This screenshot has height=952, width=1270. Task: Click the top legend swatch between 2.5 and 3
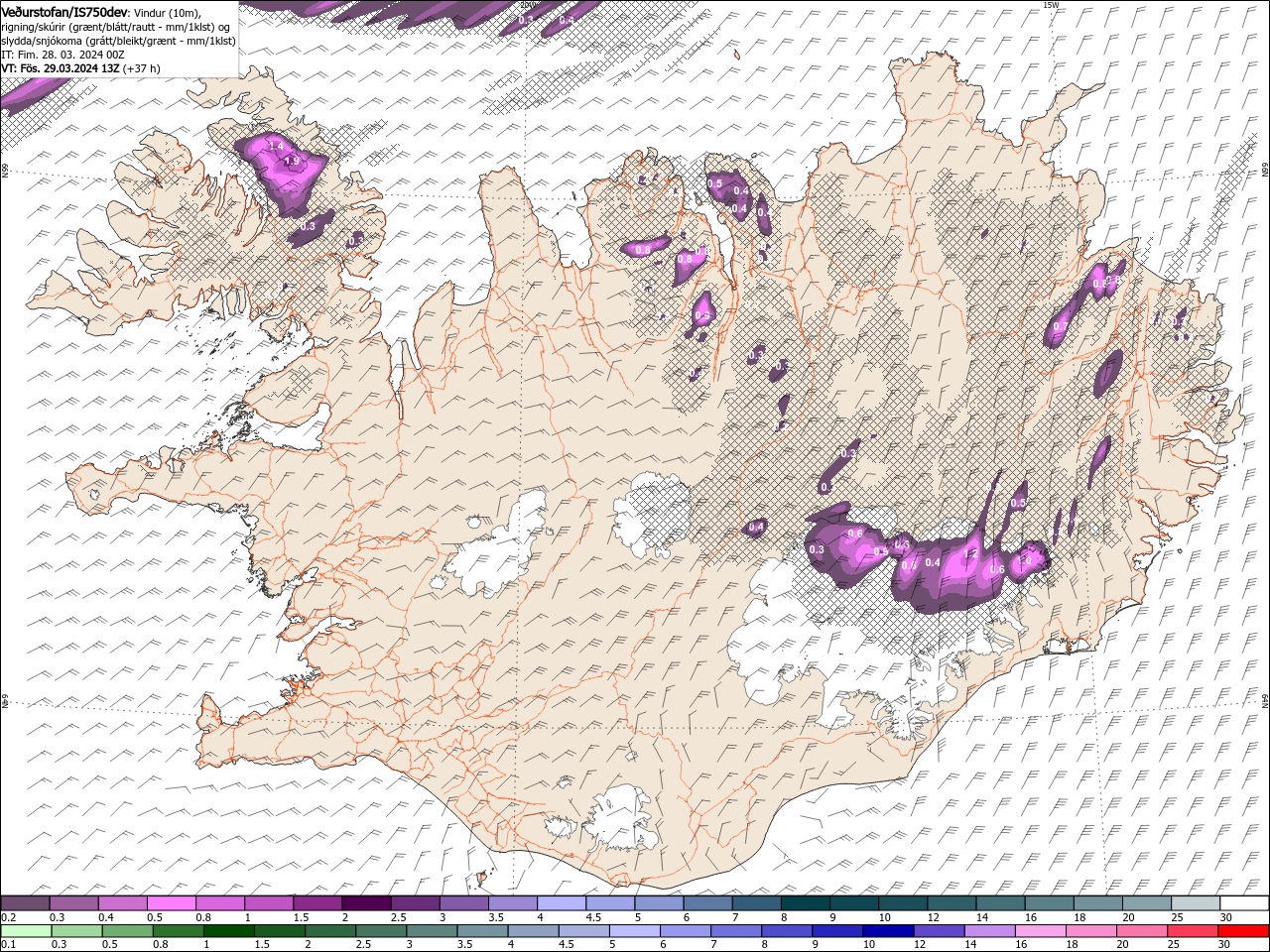point(414,903)
